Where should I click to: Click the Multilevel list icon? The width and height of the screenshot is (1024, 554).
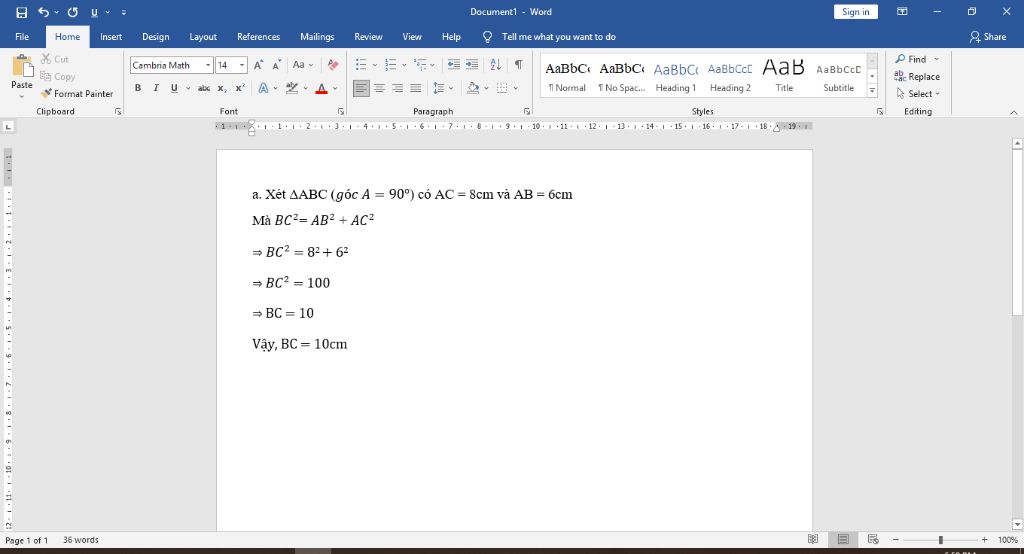tap(420, 65)
